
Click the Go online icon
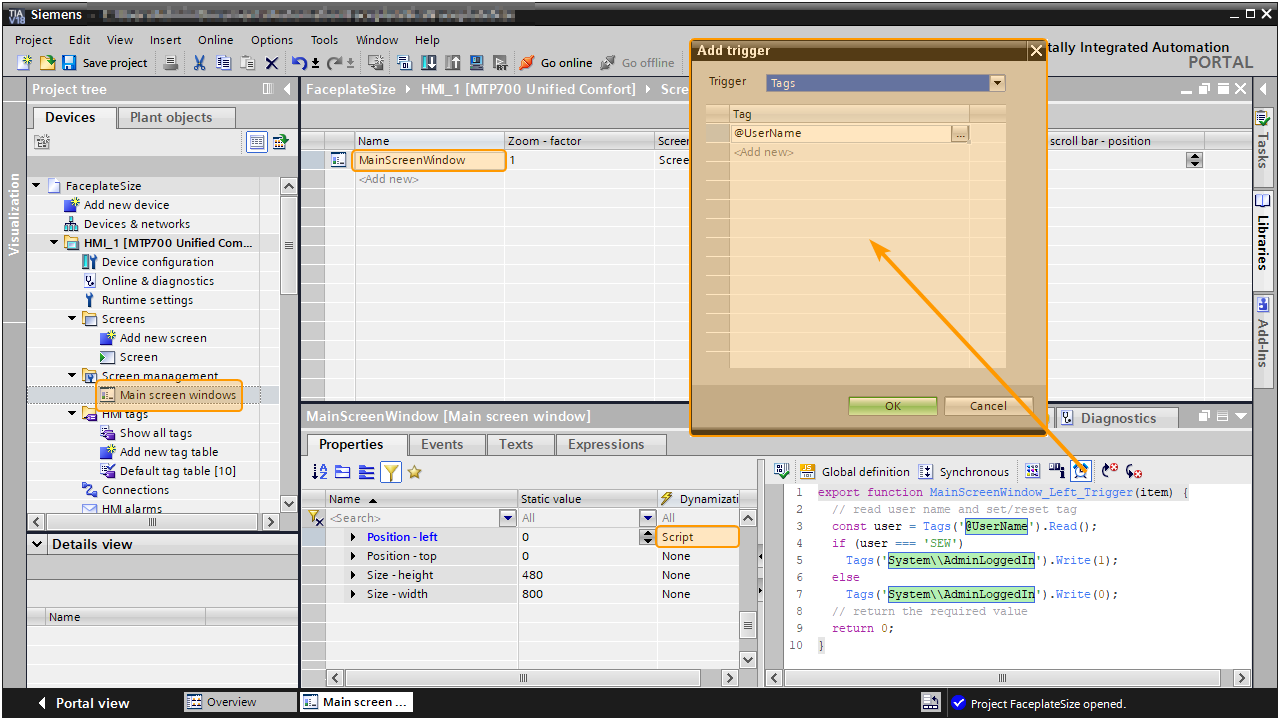pos(527,63)
